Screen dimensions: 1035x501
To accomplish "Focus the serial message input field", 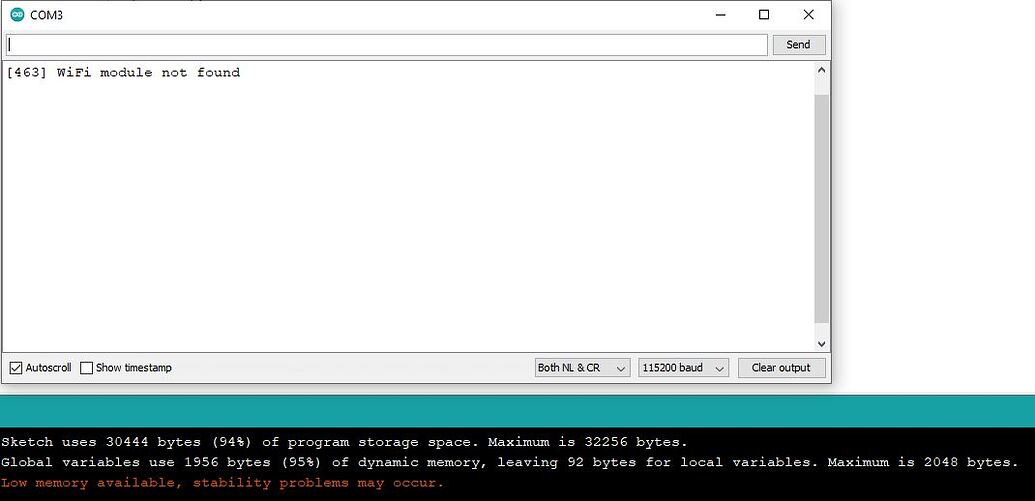I will coord(387,45).
